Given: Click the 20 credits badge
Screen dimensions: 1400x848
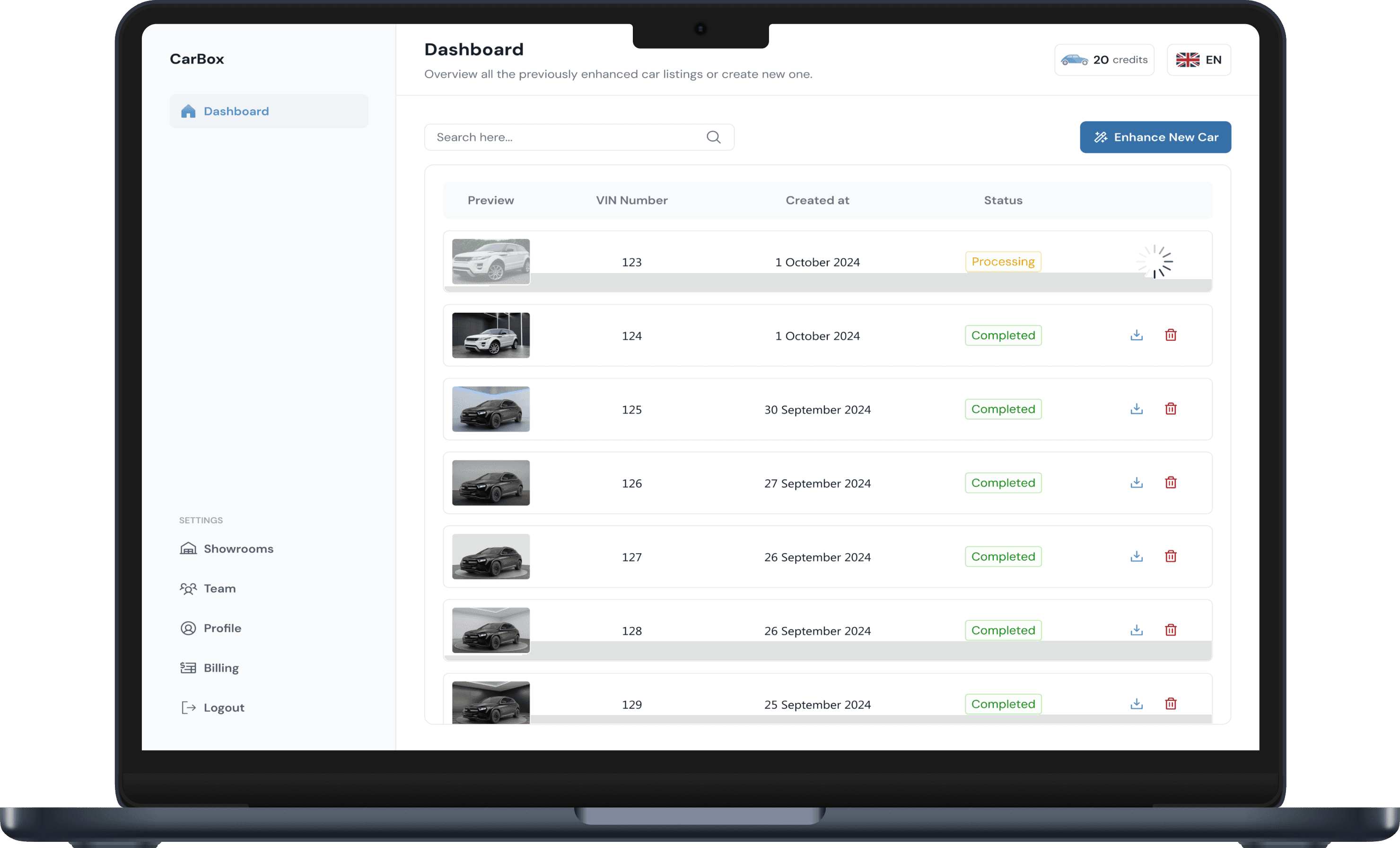Looking at the screenshot, I should 1104,60.
